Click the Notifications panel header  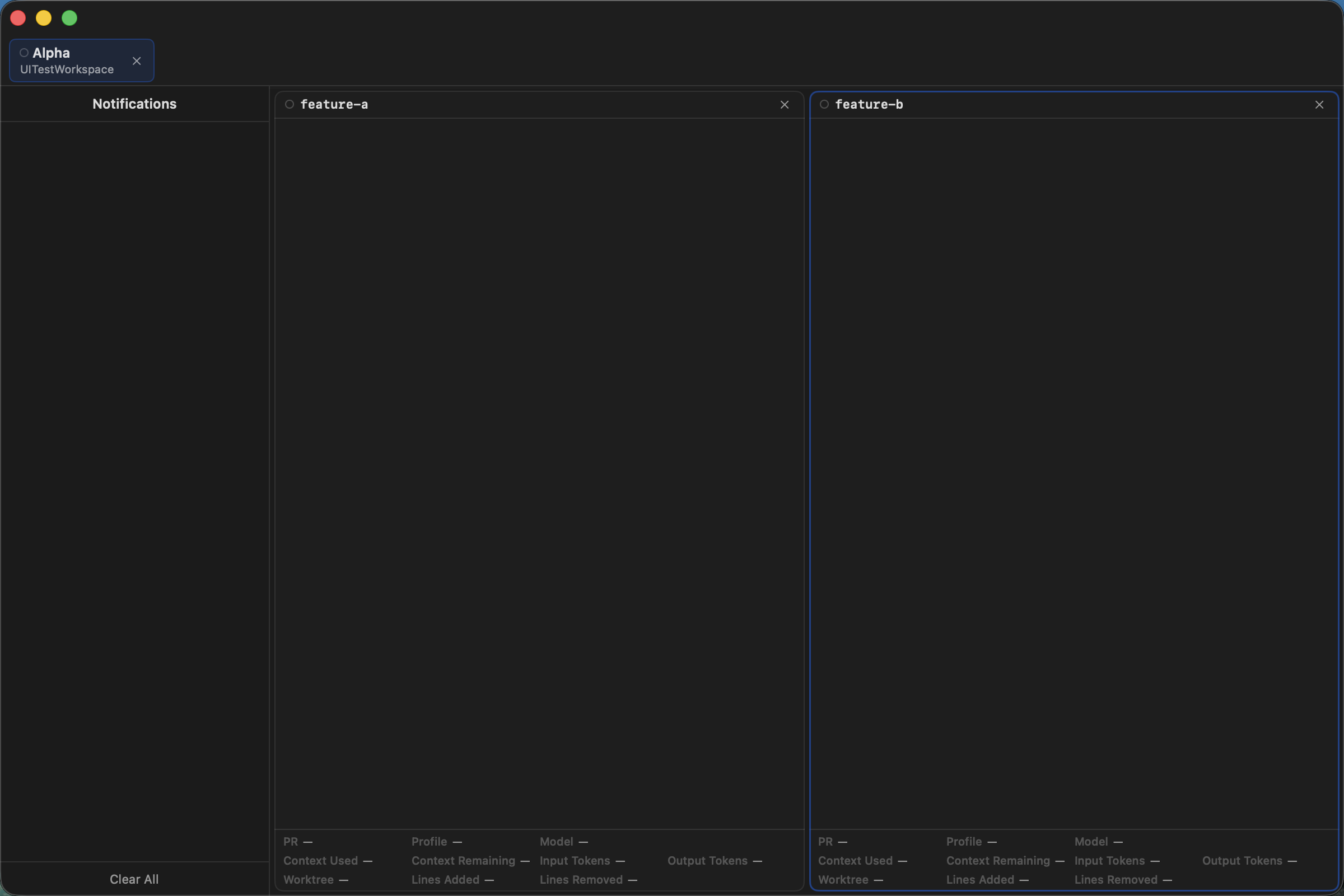coord(135,104)
